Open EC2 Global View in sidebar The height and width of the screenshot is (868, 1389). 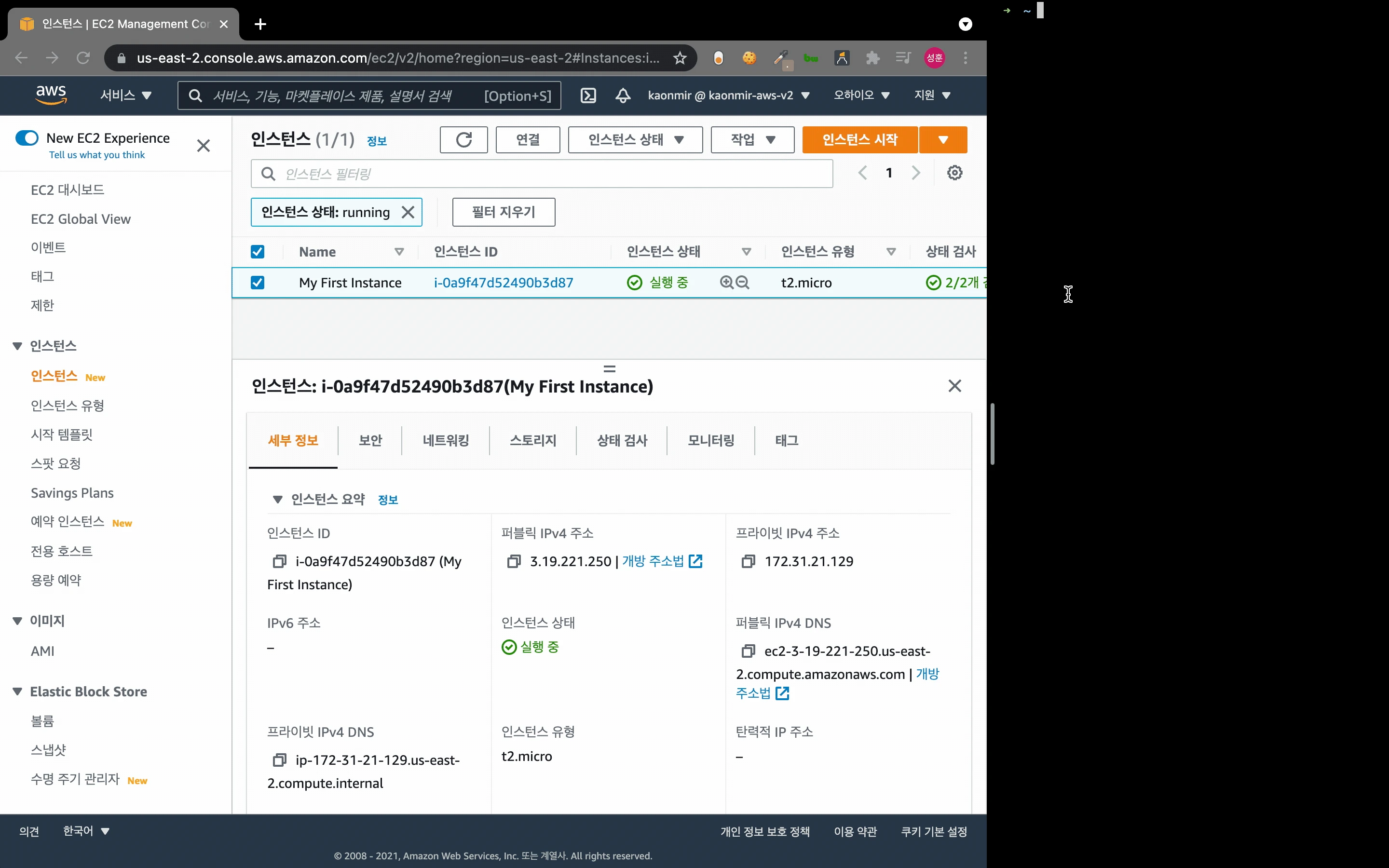[x=81, y=219]
